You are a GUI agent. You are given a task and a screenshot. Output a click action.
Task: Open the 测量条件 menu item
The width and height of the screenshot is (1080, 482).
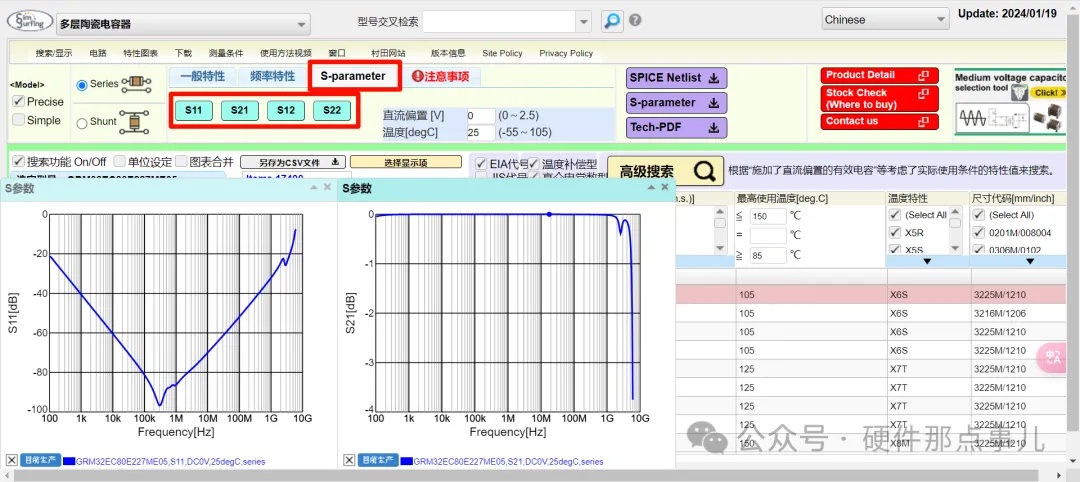[x=225, y=53]
